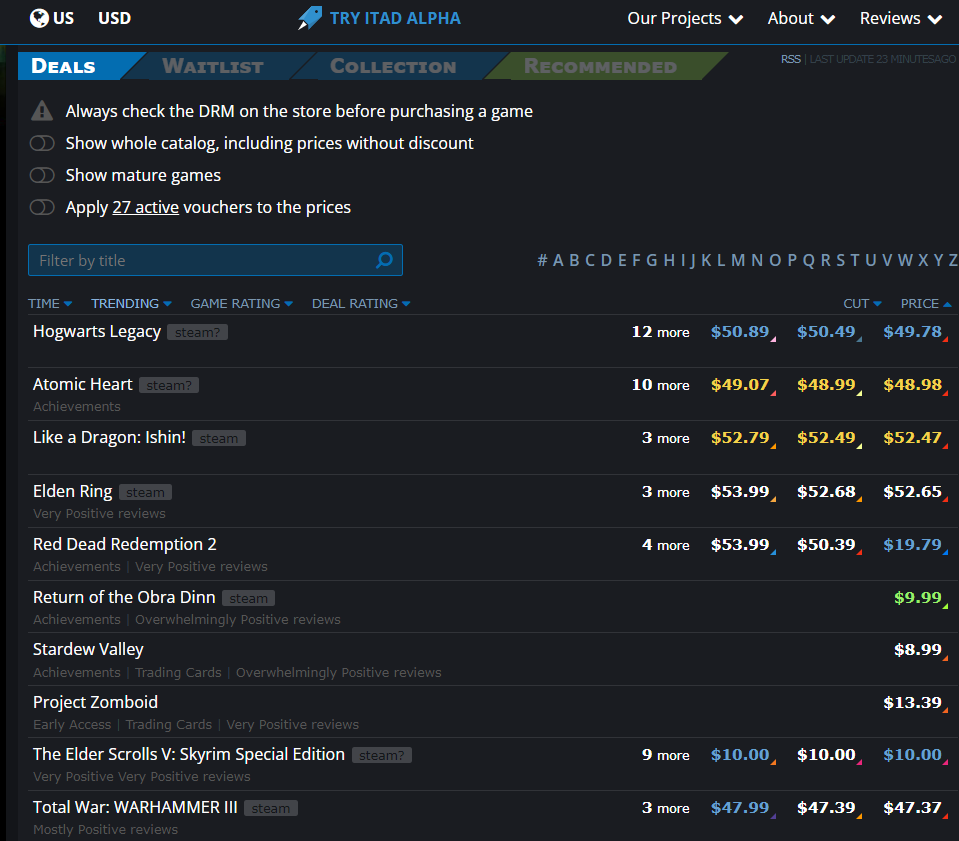Sort deals by DEAL RATING
The width and height of the screenshot is (959, 841).
[361, 303]
